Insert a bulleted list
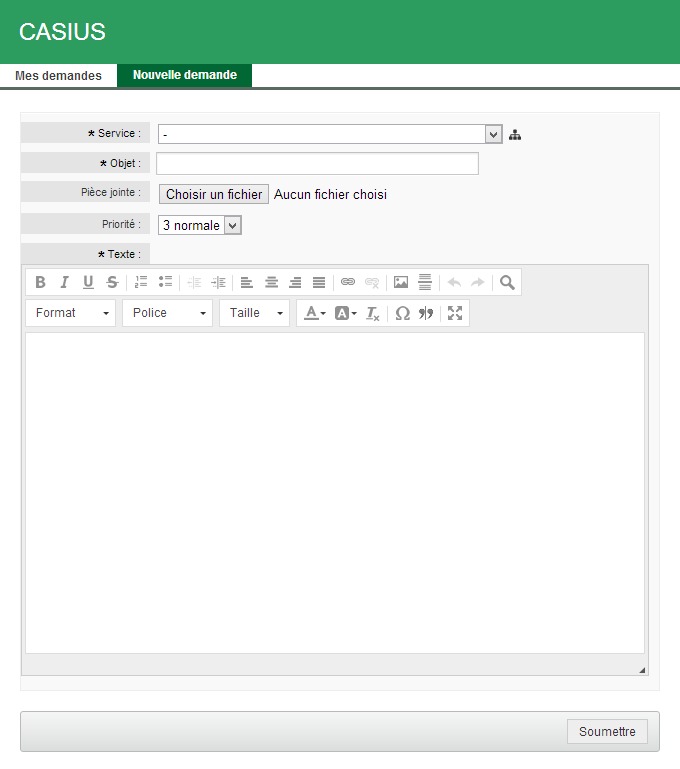 click(165, 283)
